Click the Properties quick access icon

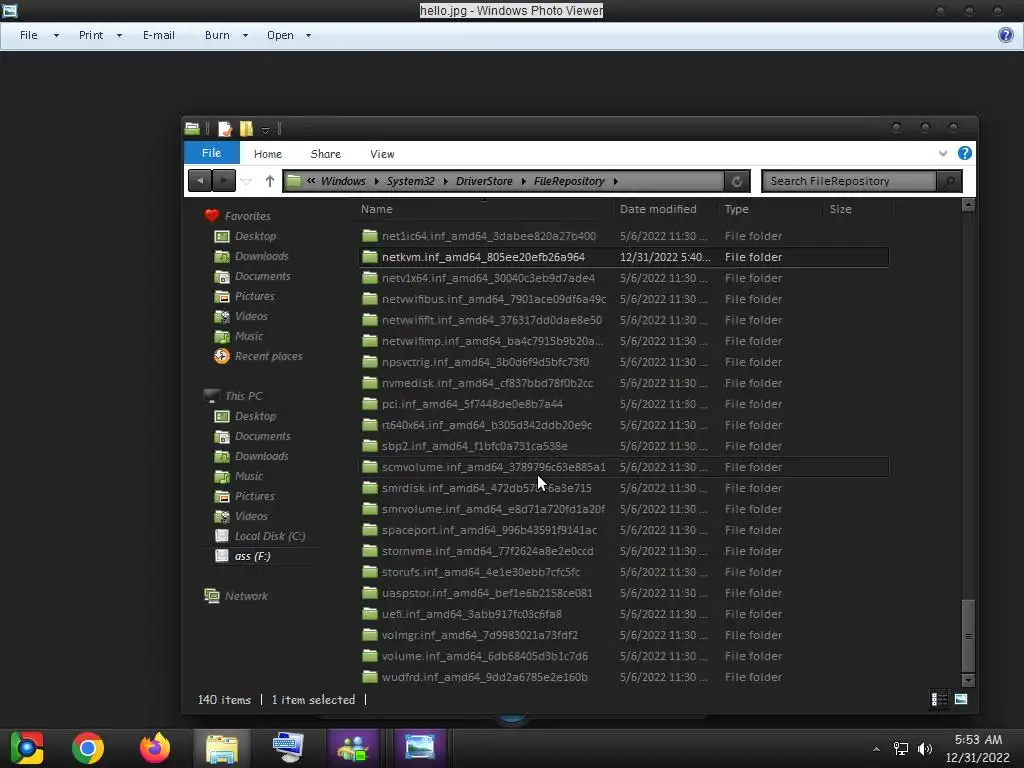225,129
